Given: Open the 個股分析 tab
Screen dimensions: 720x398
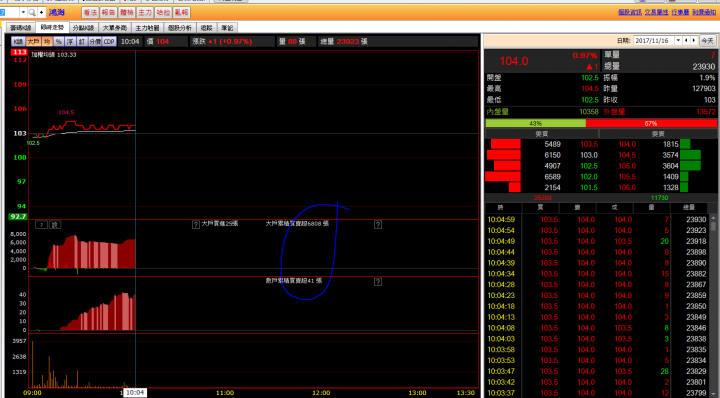Looking at the screenshot, I should 180,28.
